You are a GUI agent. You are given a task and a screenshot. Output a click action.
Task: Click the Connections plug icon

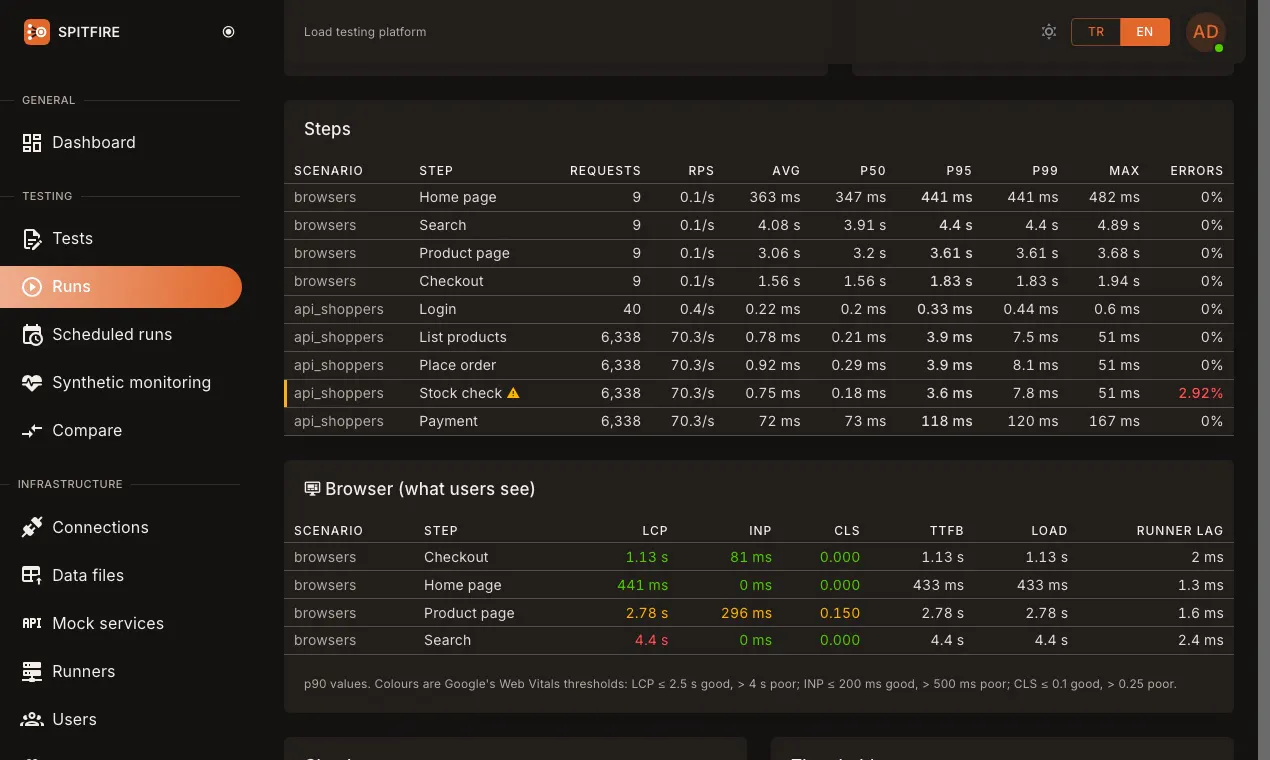(x=32, y=527)
